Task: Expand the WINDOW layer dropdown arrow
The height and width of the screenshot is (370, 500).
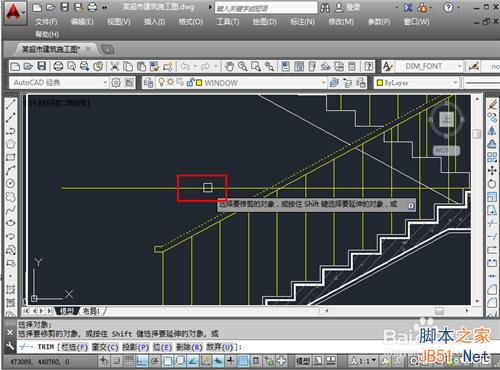Action: (323, 82)
